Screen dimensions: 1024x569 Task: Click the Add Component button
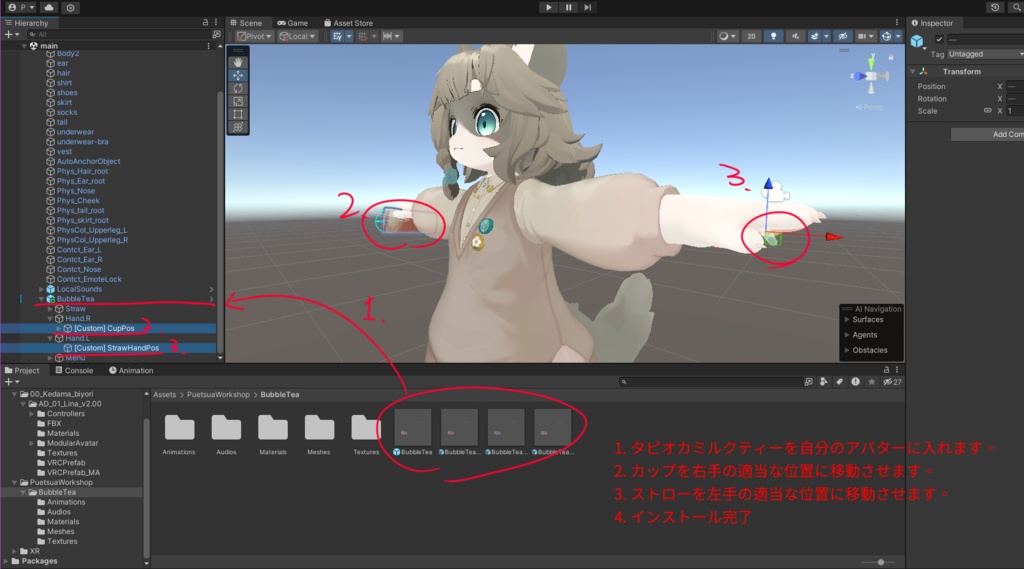coord(987,134)
